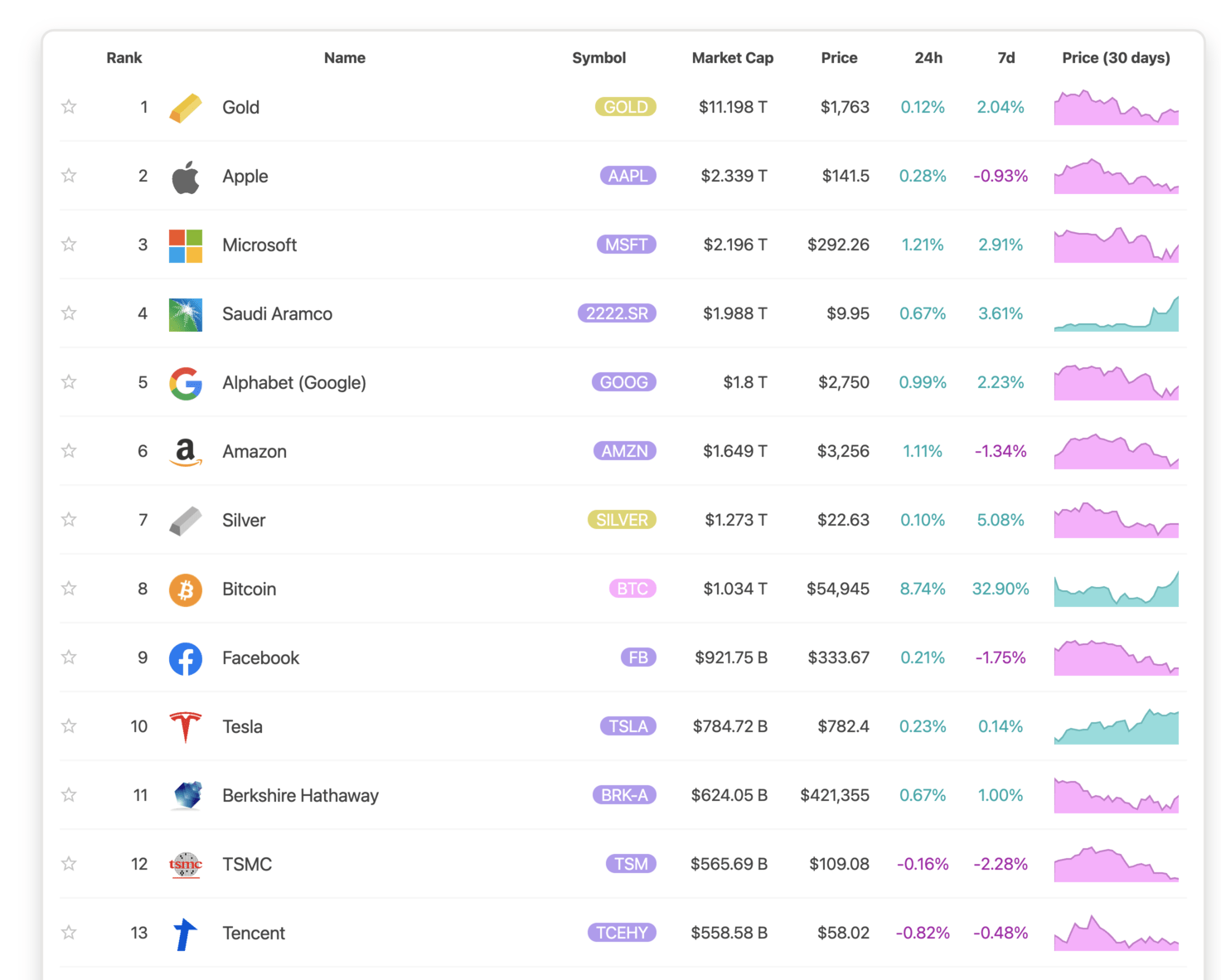Open the Berkshire Hathaway name link
This screenshot has width=1221, height=980.
point(300,796)
